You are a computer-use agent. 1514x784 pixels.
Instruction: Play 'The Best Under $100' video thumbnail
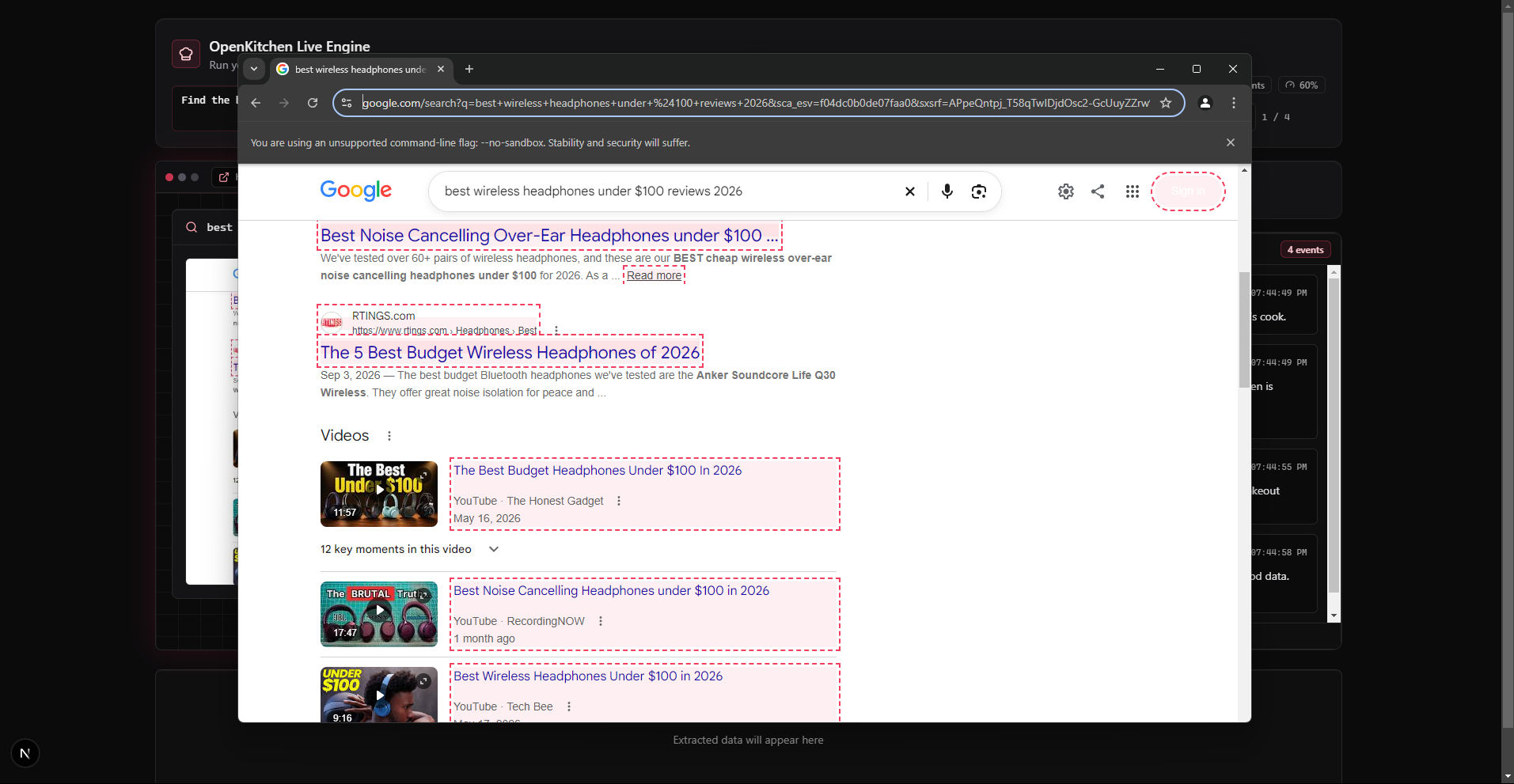pyautogui.click(x=379, y=494)
